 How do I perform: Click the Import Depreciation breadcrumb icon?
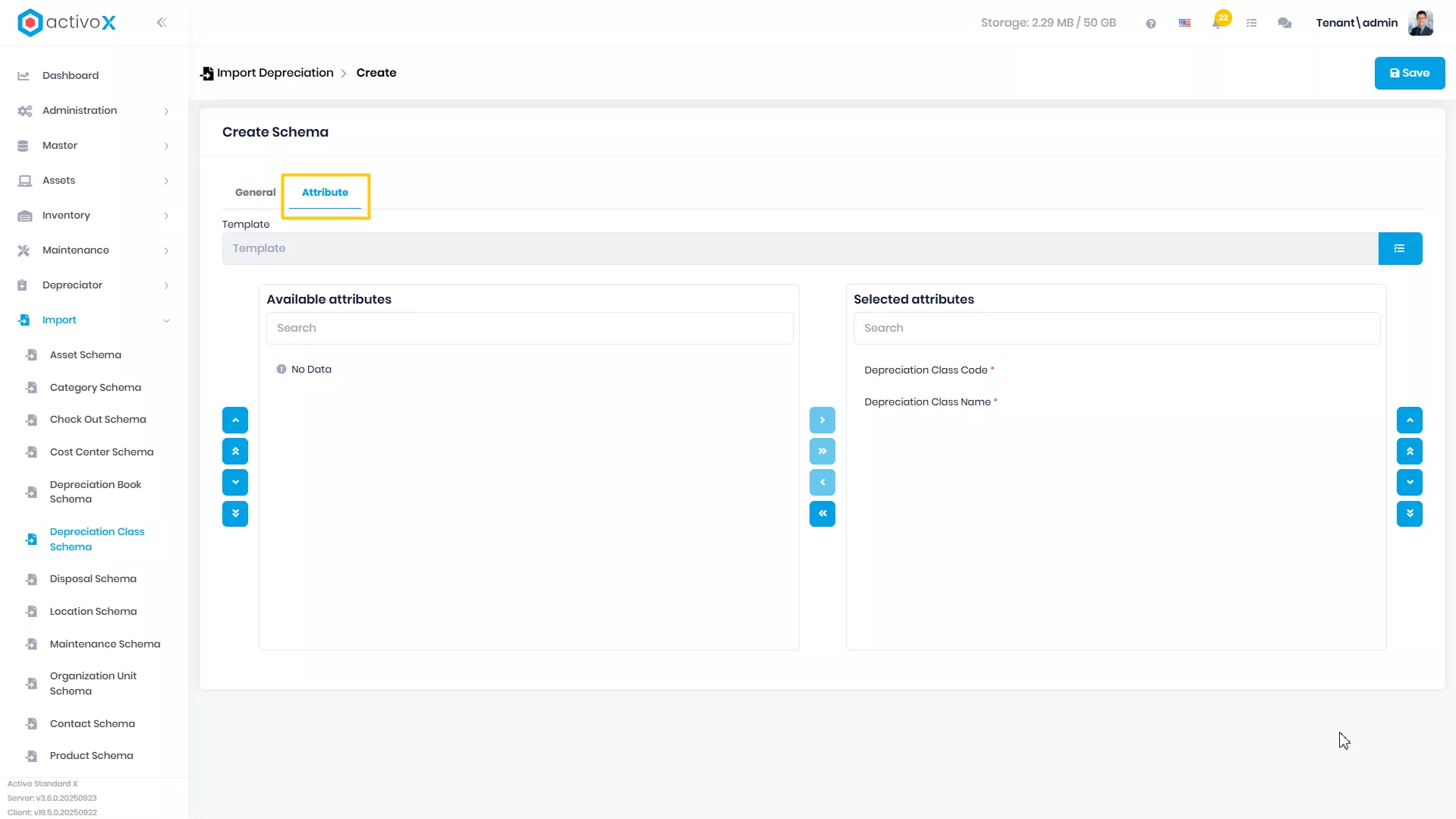coord(206,74)
